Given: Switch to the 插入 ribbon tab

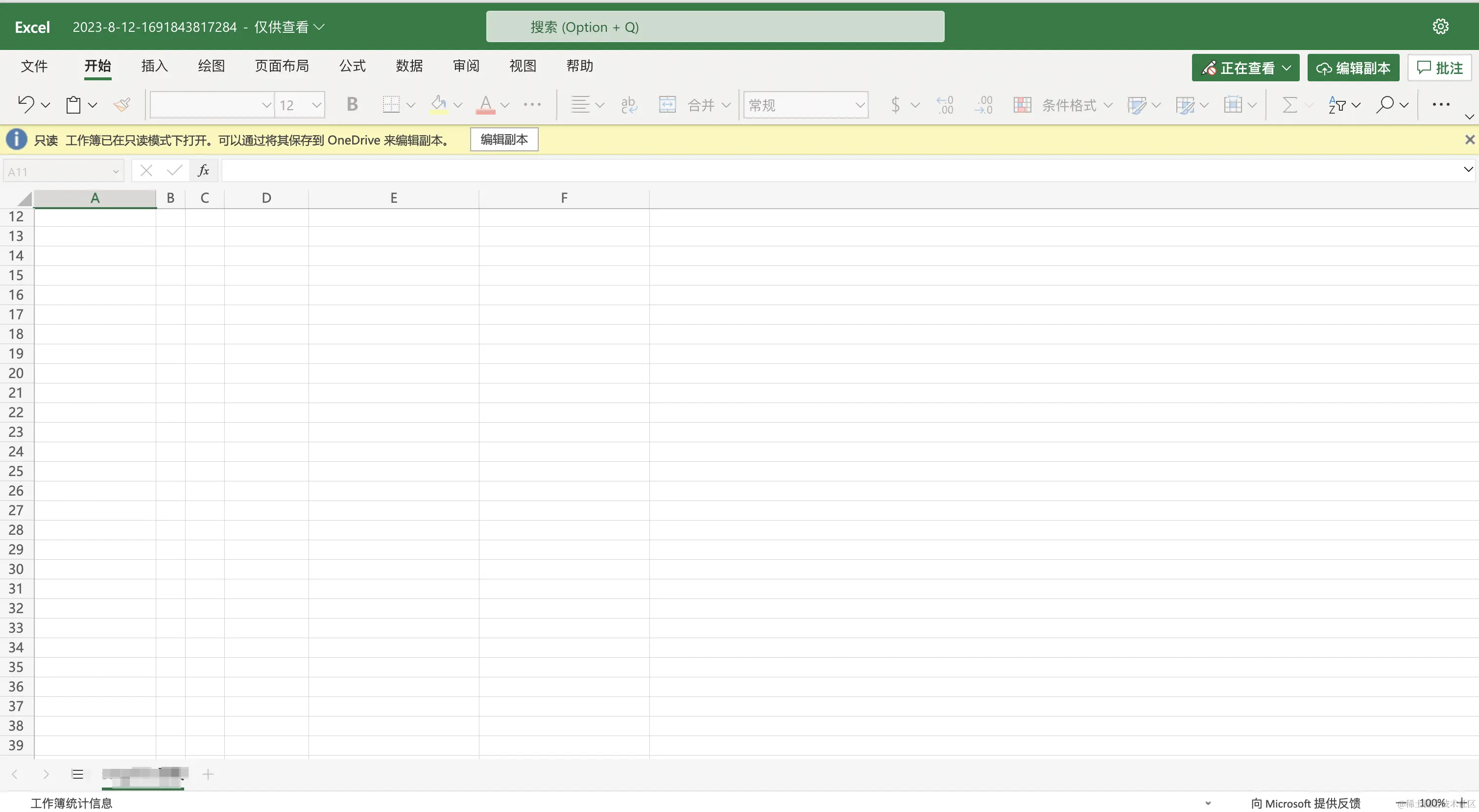Looking at the screenshot, I should [x=153, y=66].
